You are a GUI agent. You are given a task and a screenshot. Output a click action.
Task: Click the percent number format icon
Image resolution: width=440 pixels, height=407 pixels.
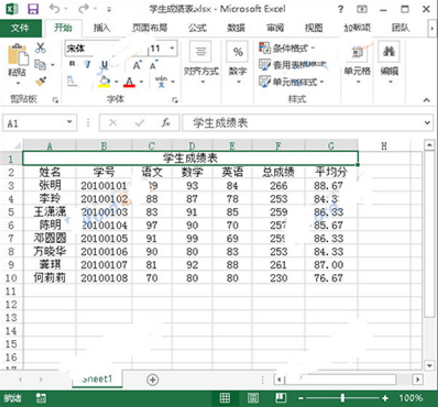coord(237,52)
